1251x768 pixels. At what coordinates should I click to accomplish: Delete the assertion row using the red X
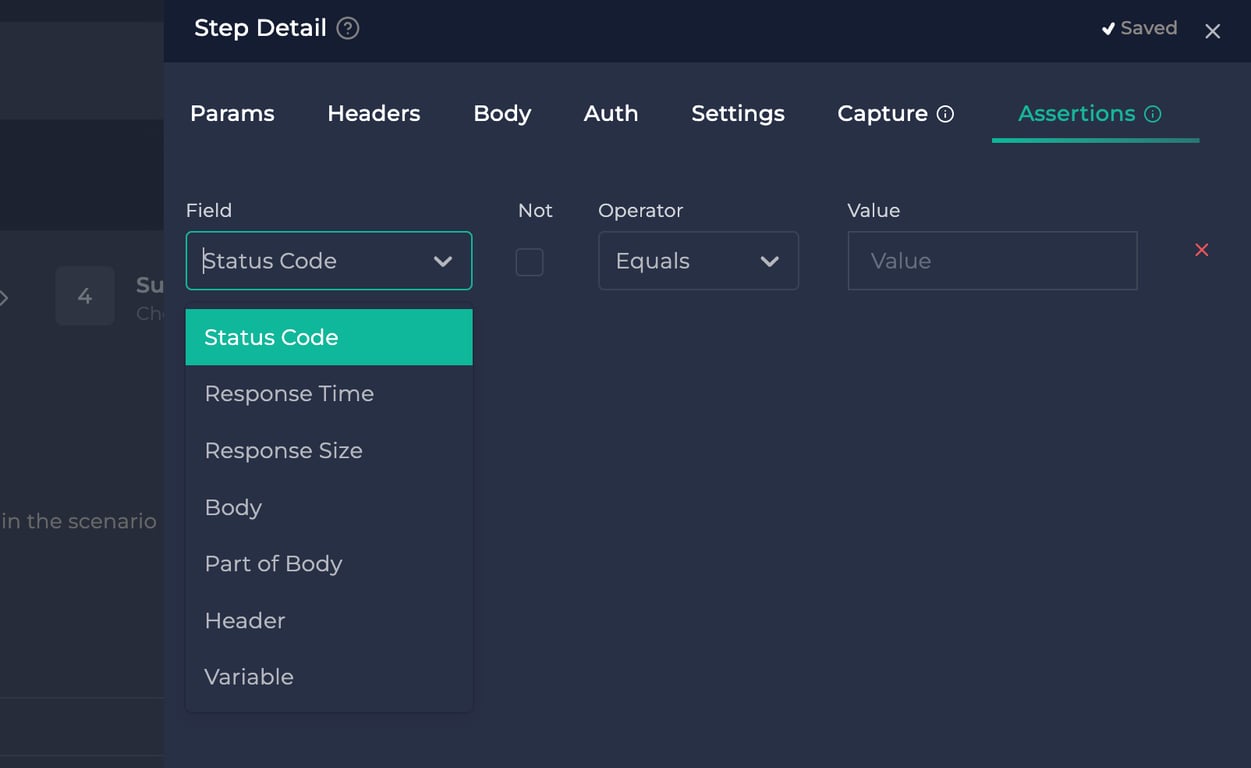point(1201,250)
